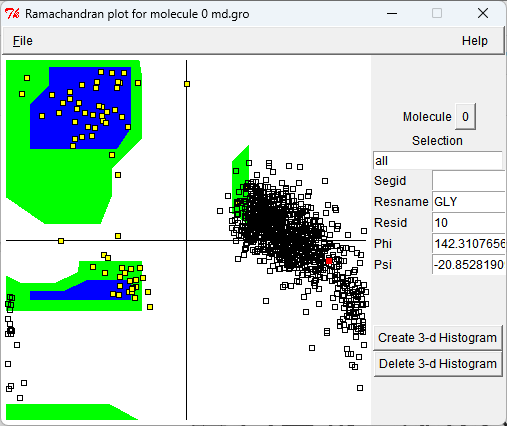The image size is (507, 426).
Task: Click the Segid input field
Action: (469, 181)
